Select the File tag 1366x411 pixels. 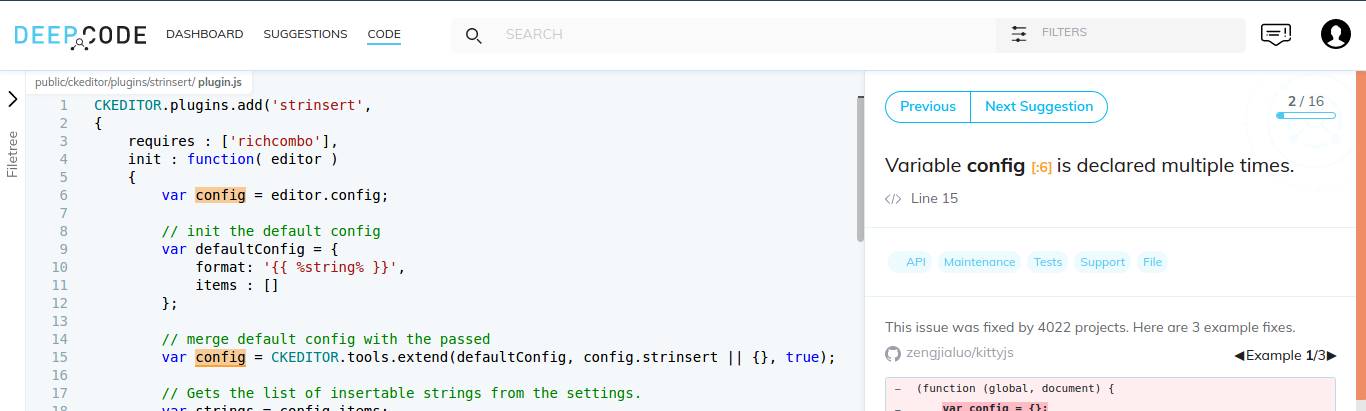click(x=1152, y=262)
